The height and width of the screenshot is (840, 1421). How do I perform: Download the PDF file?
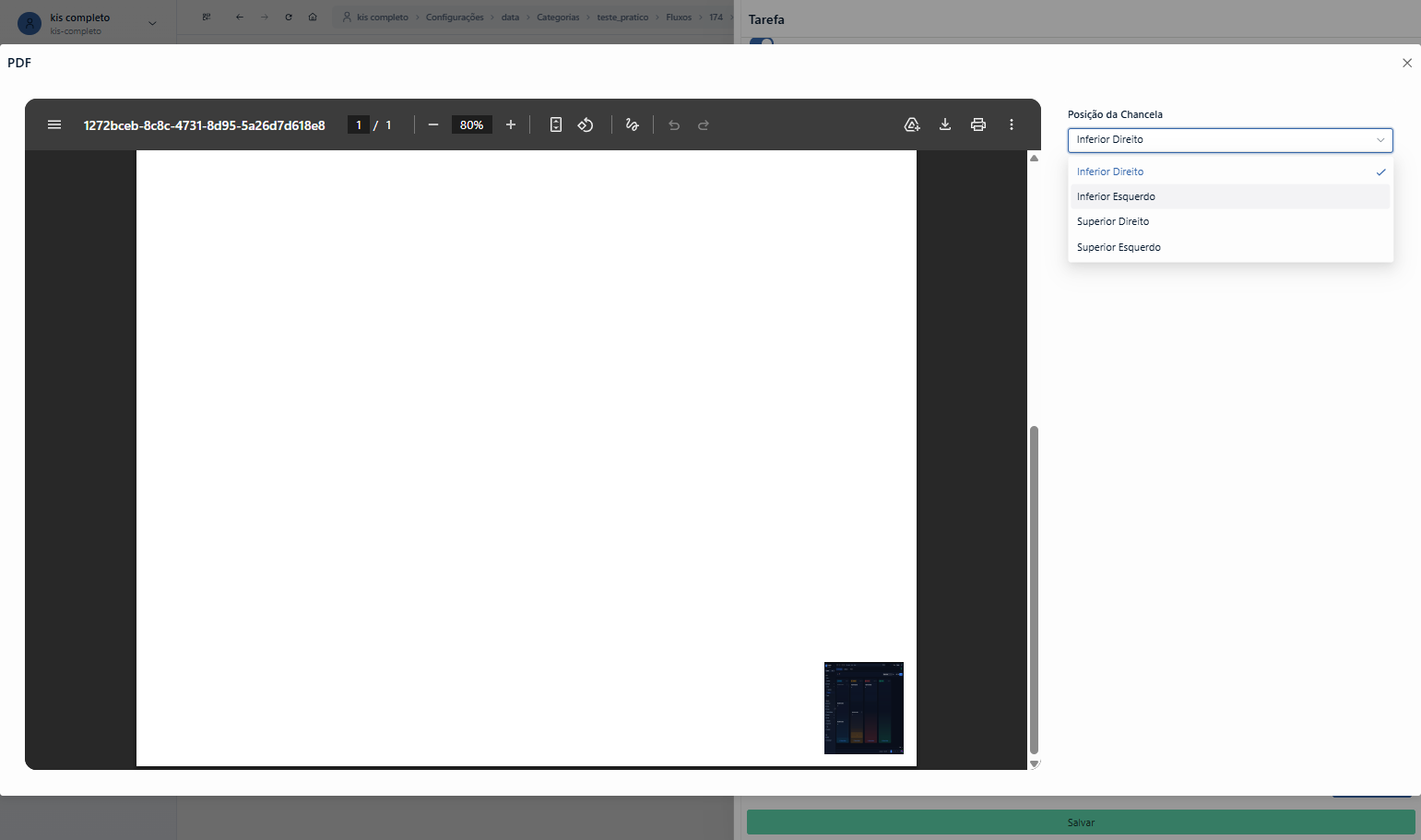click(945, 124)
